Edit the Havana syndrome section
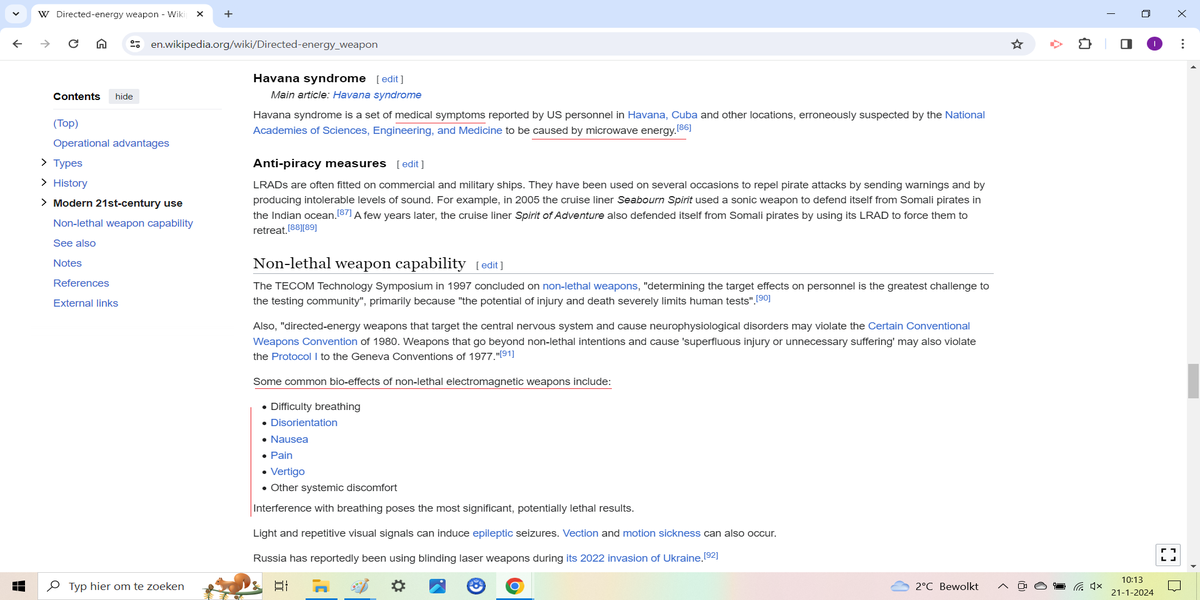Screen dimensions: 1200x600 tap(390, 79)
